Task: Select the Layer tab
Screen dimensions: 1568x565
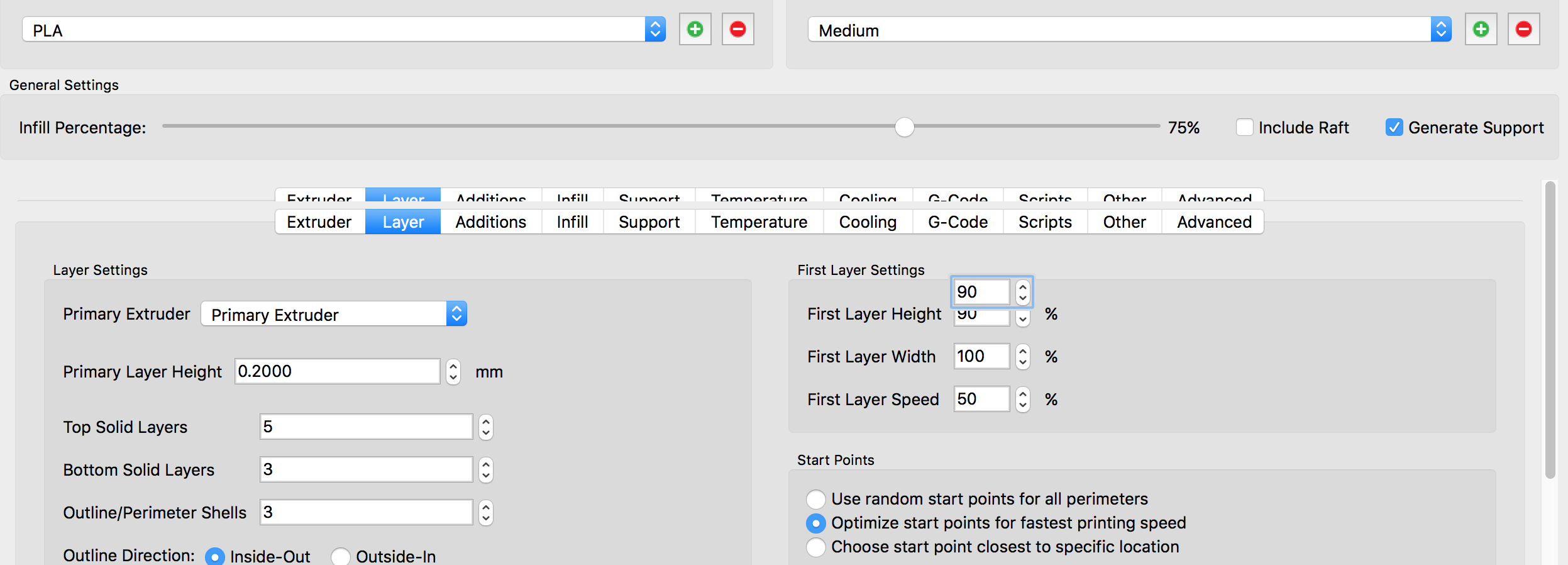Action: coord(403,222)
